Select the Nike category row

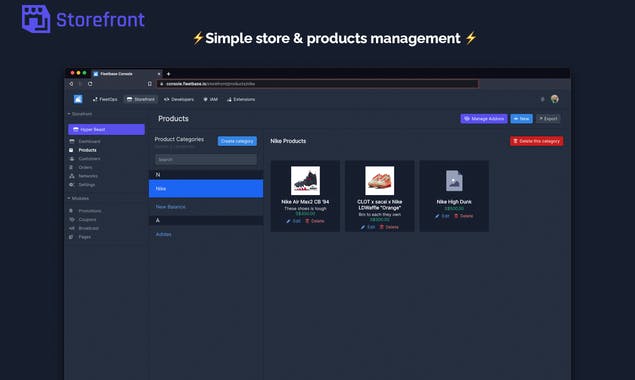pyautogui.click(x=206, y=188)
